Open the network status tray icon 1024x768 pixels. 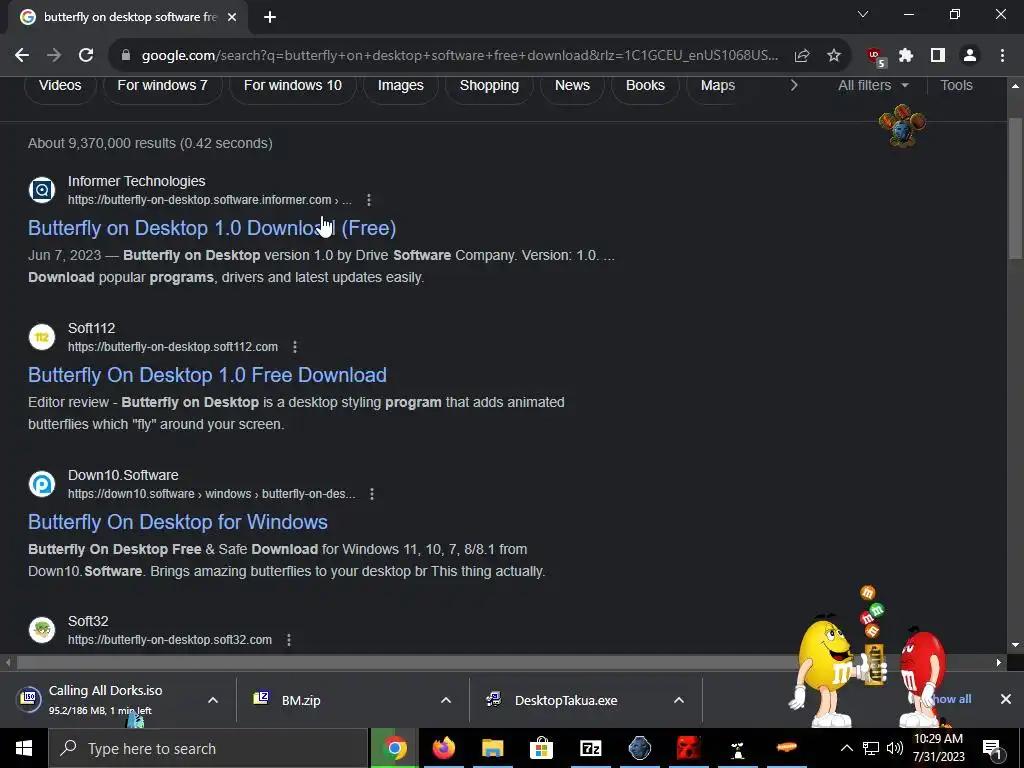click(871, 748)
